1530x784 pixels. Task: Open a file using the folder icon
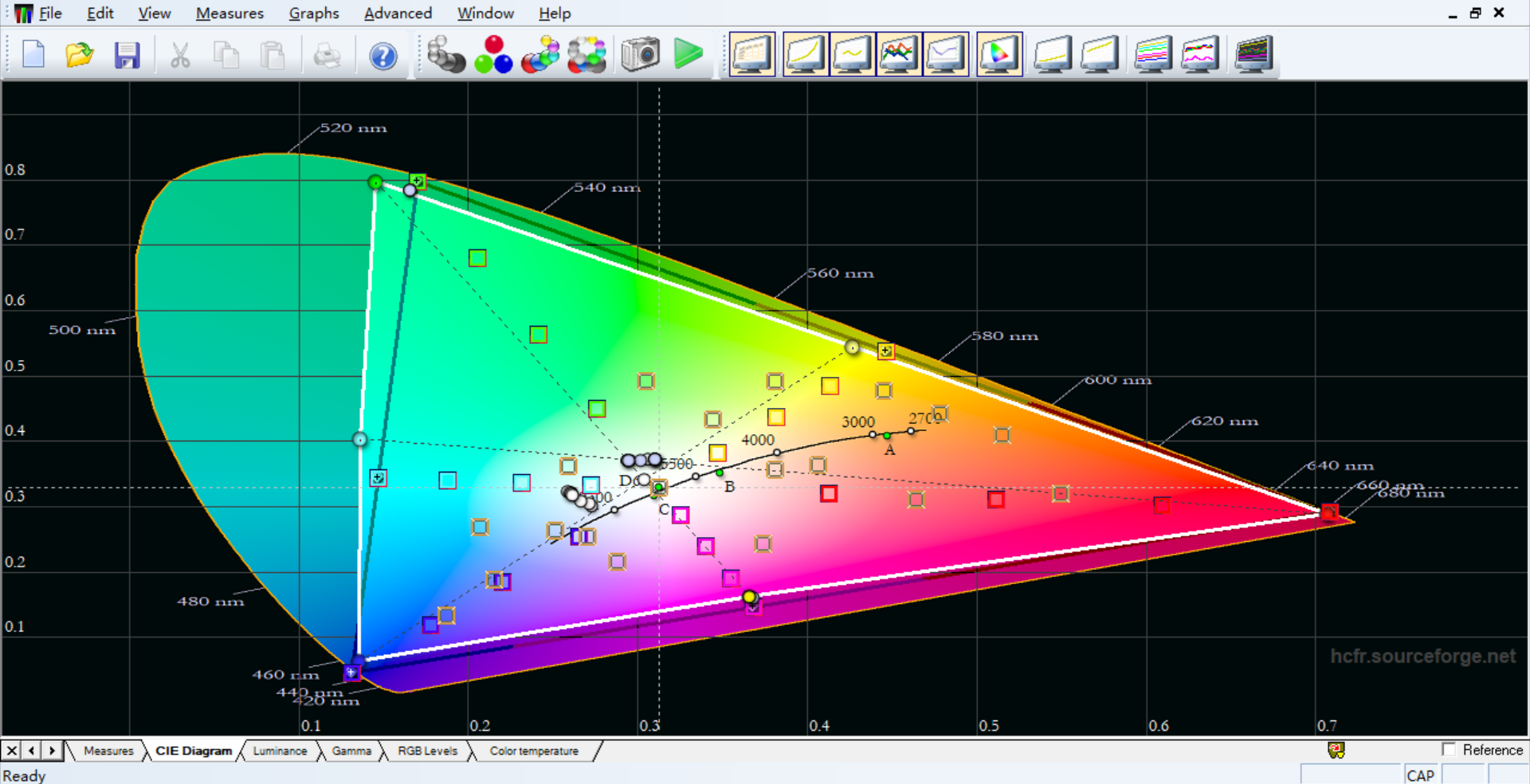coord(80,55)
